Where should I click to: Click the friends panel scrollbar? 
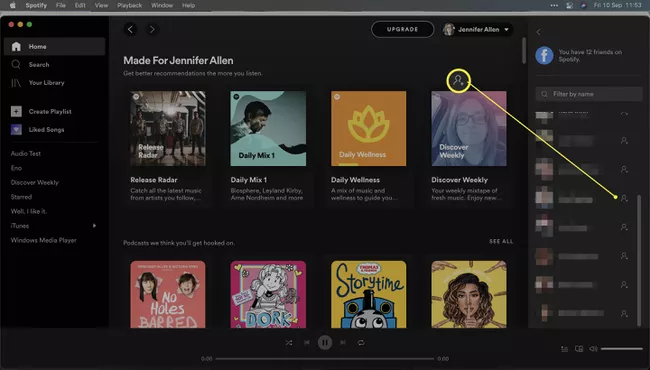(639, 260)
